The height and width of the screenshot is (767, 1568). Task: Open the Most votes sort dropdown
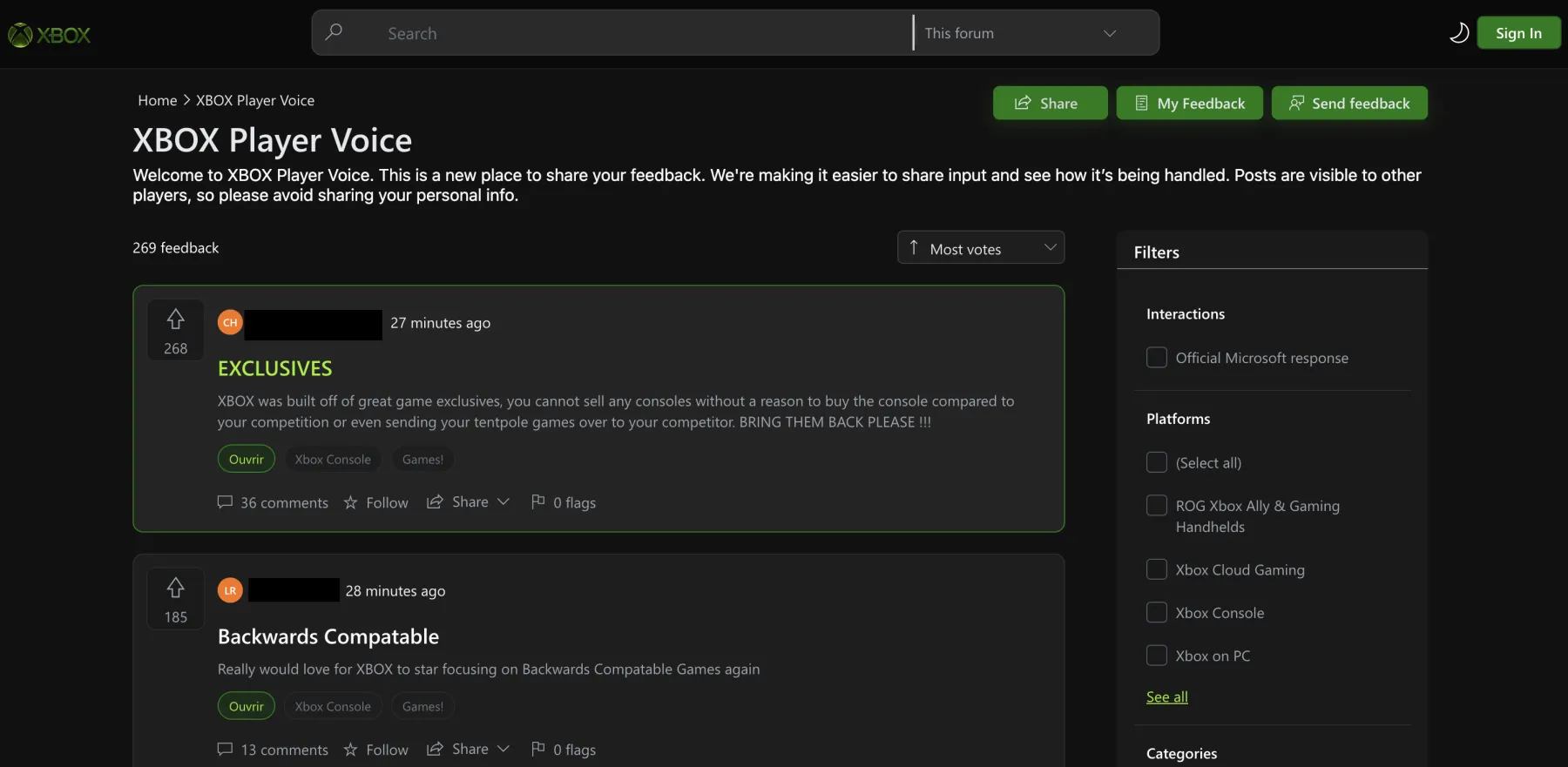981,248
